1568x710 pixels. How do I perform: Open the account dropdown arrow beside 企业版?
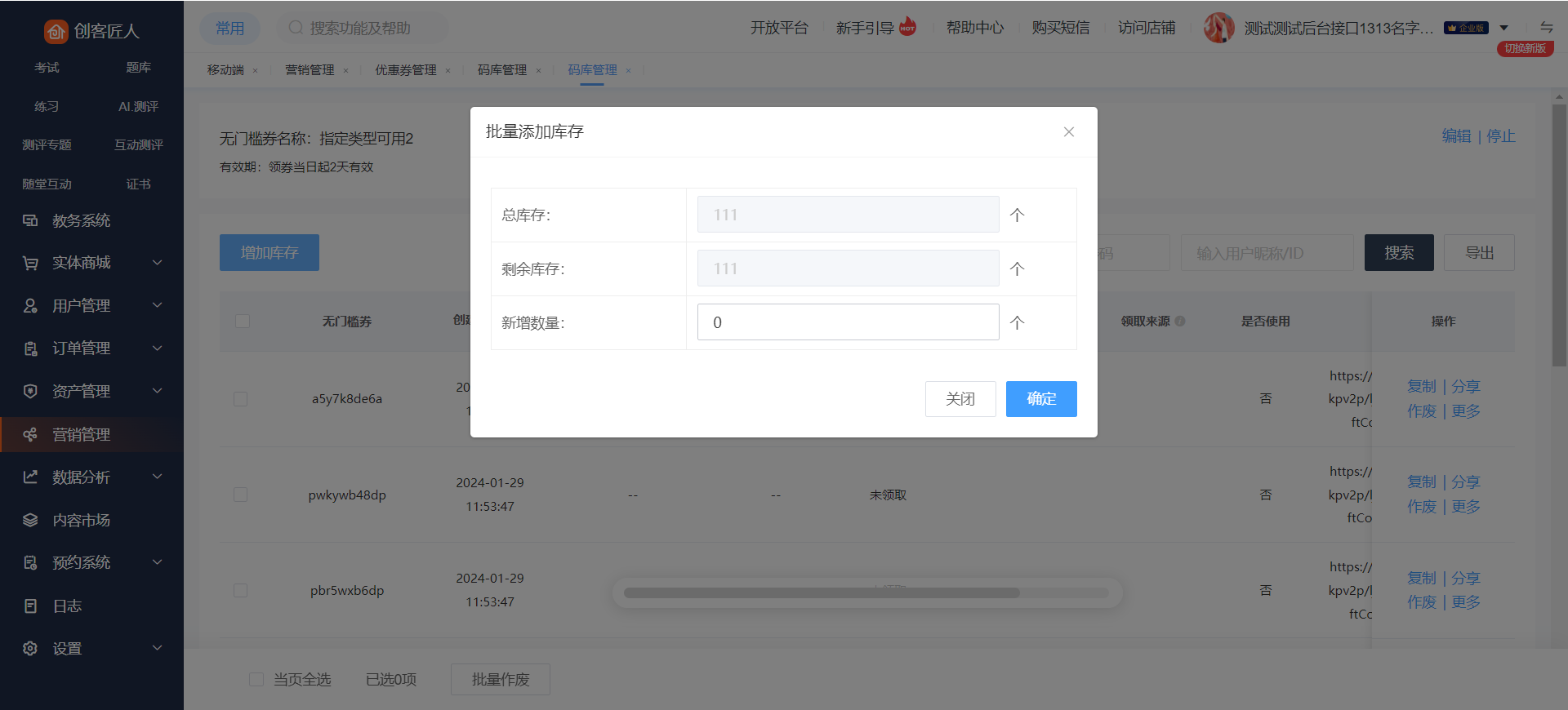point(1503,29)
